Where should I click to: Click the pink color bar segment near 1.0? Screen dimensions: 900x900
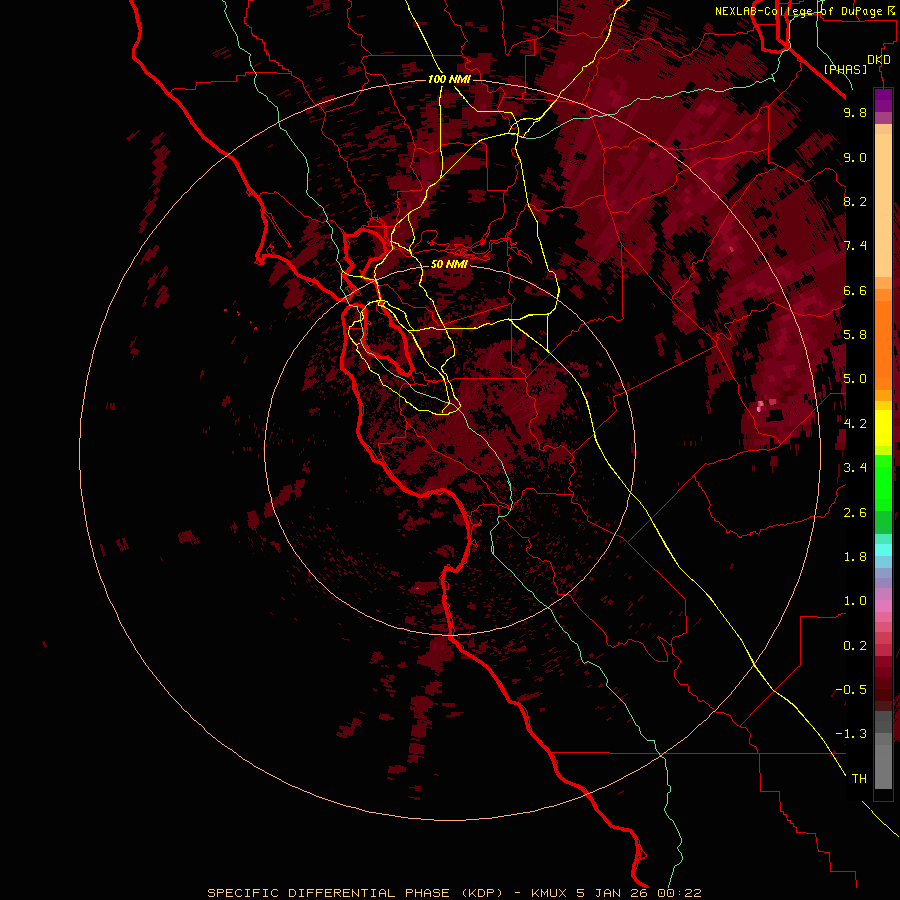coord(883,605)
